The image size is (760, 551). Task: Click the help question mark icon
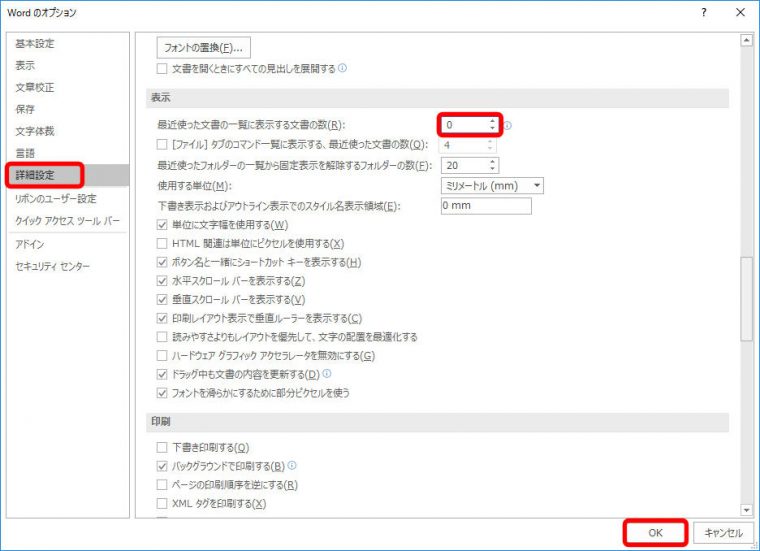point(704,13)
